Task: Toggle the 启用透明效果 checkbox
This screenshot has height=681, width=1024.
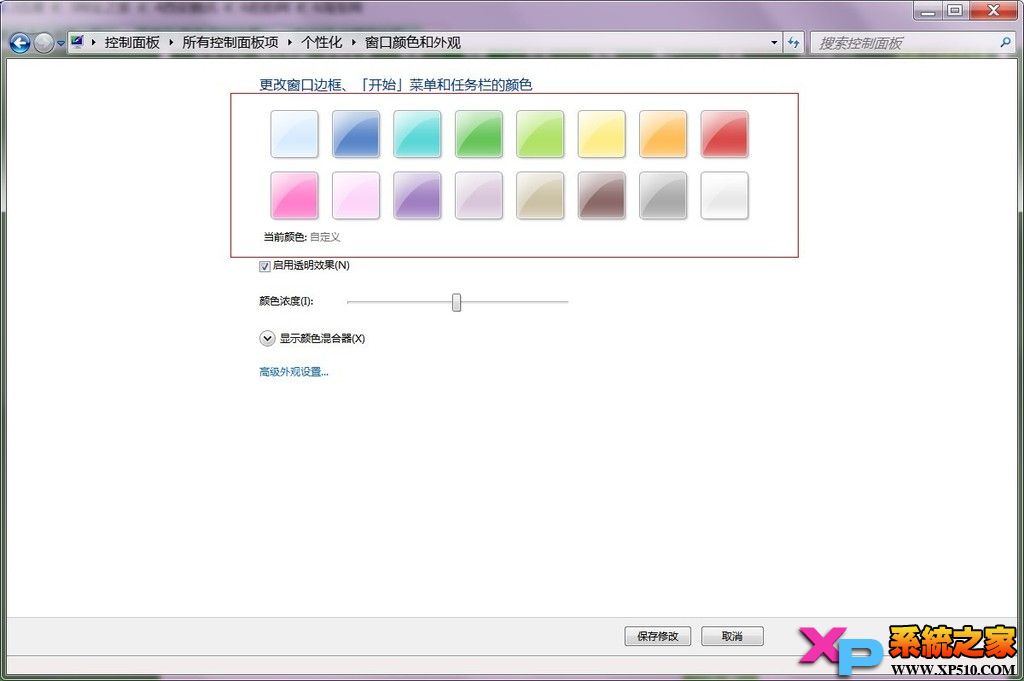Action: pyautogui.click(x=264, y=265)
